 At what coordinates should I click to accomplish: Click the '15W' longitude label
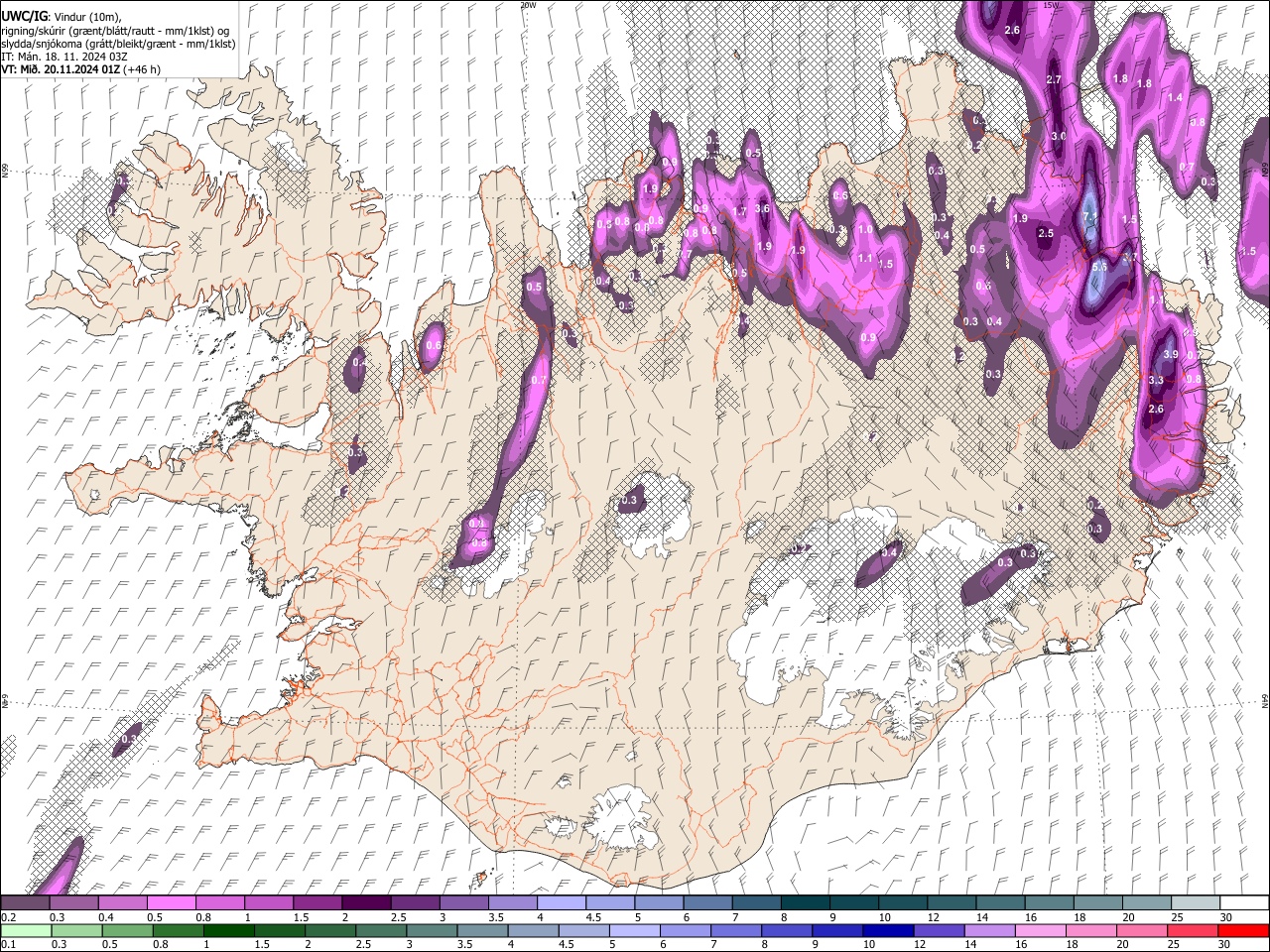coord(1051,5)
